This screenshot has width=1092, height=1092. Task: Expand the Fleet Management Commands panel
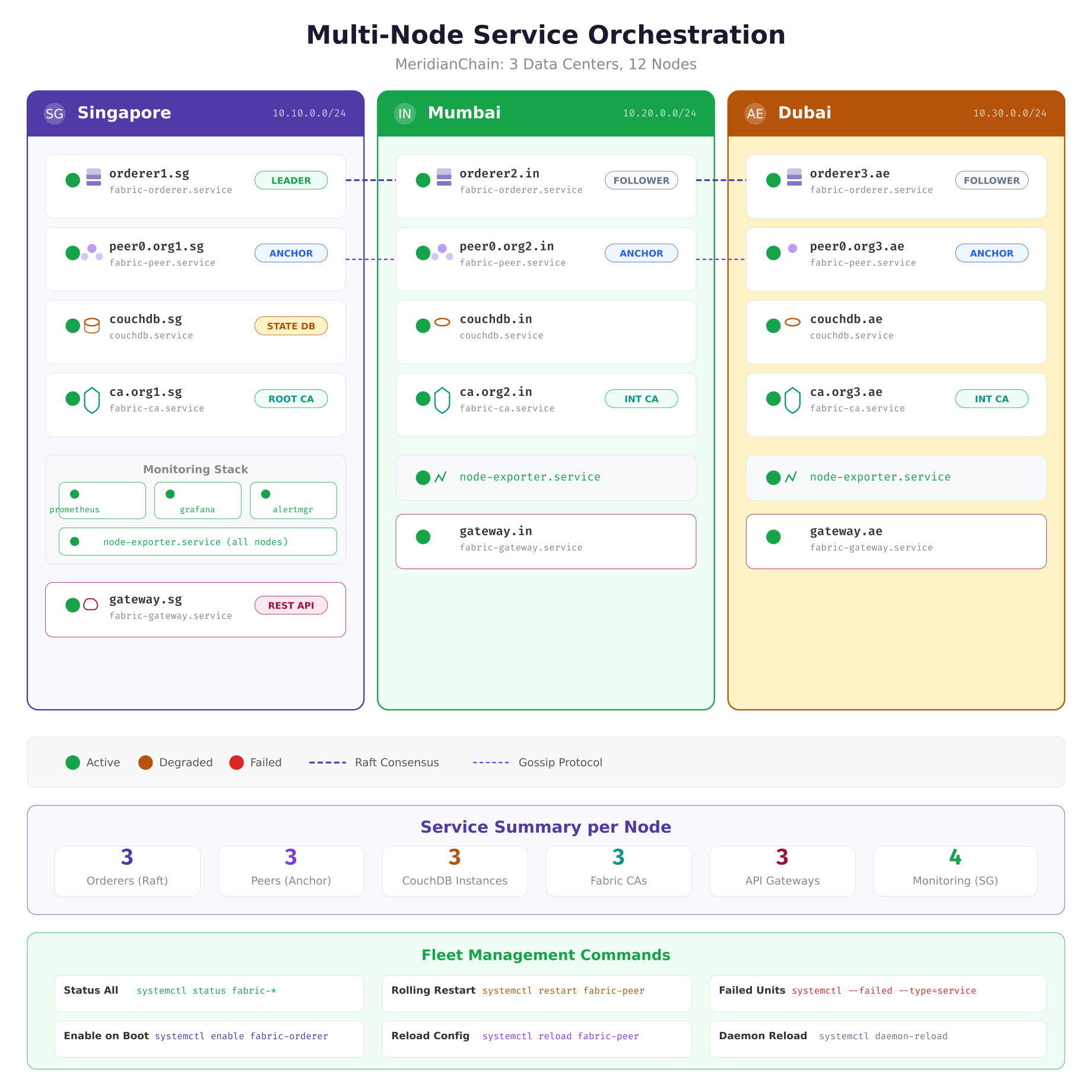pos(545,955)
